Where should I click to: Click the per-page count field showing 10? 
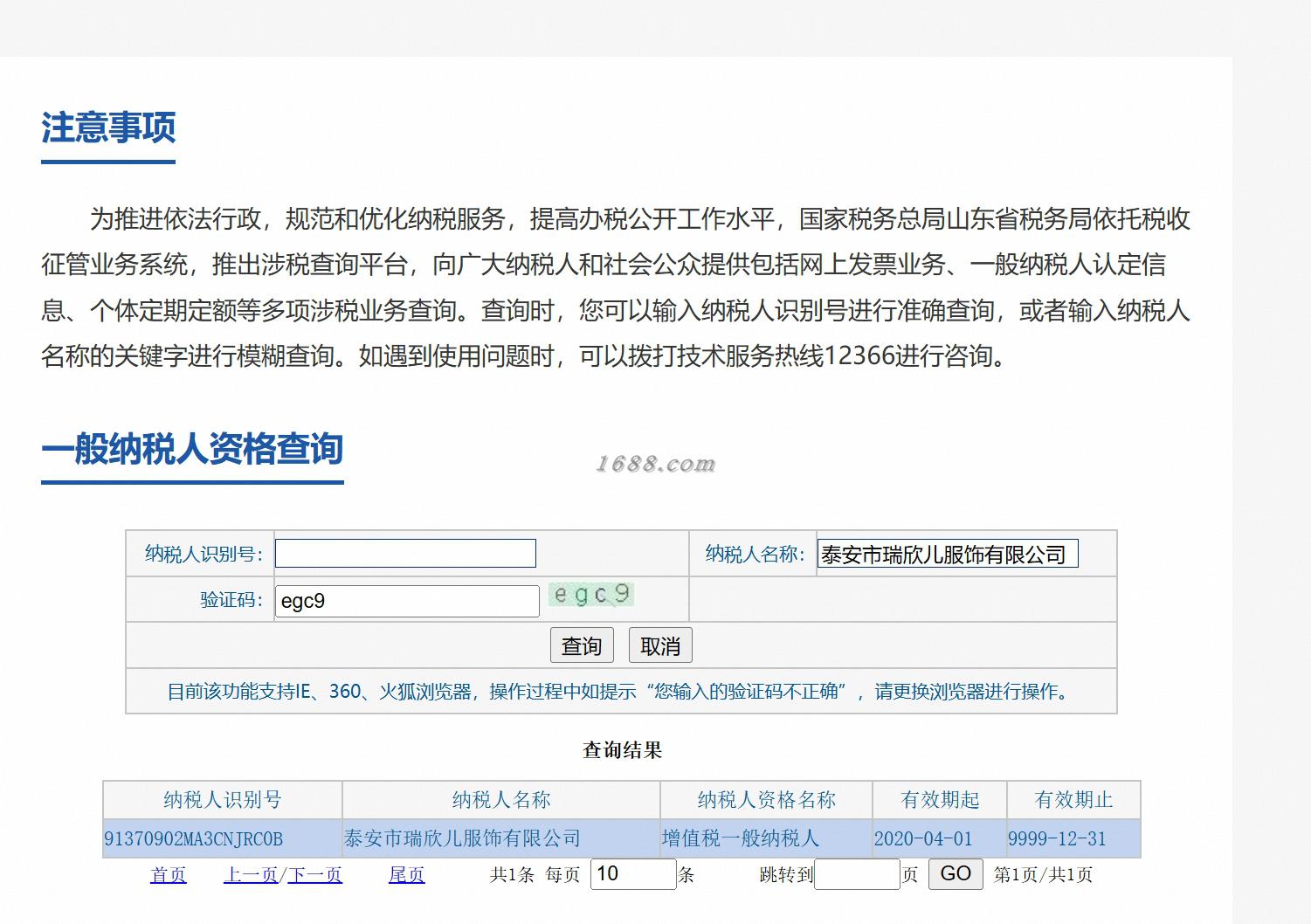pos(633,874)
